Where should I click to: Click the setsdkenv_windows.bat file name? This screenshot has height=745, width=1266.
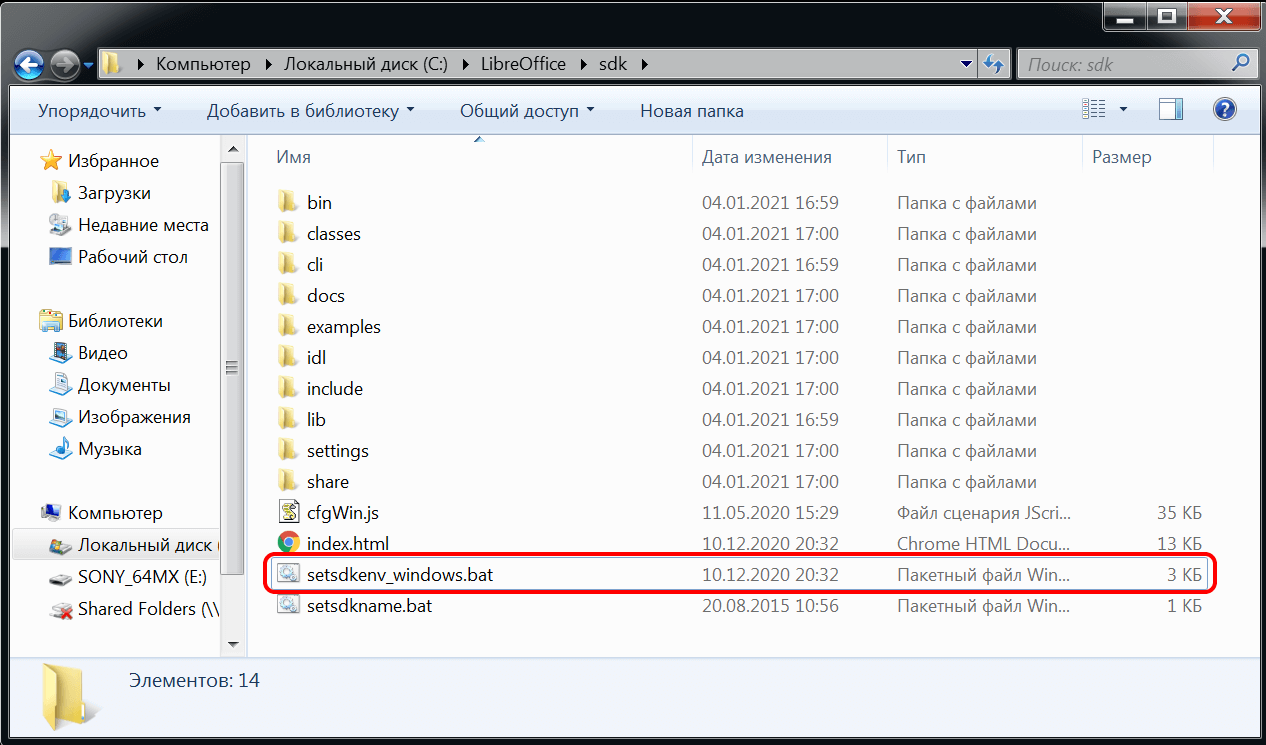coord(400,575)
